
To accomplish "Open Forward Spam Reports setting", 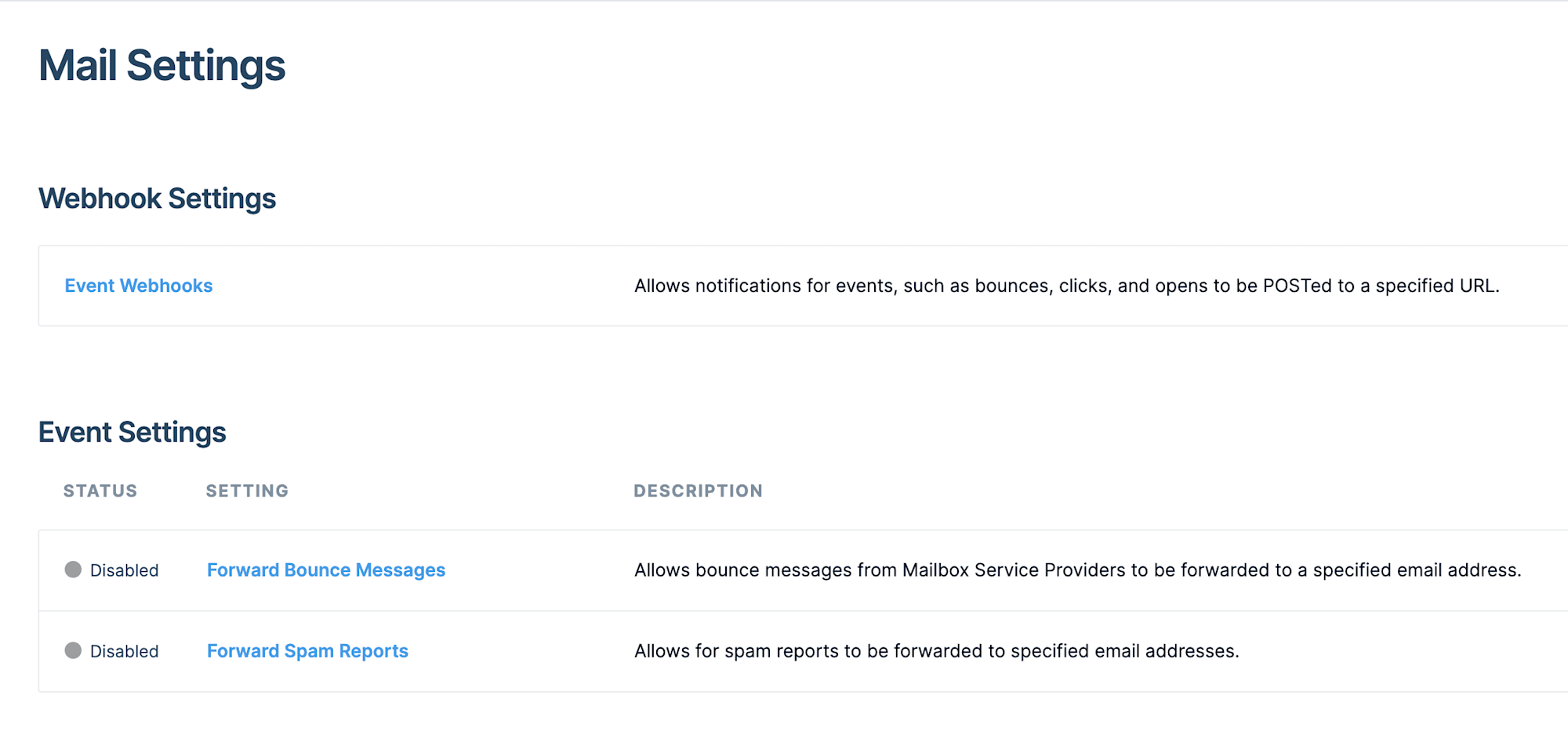I will 307,651.
